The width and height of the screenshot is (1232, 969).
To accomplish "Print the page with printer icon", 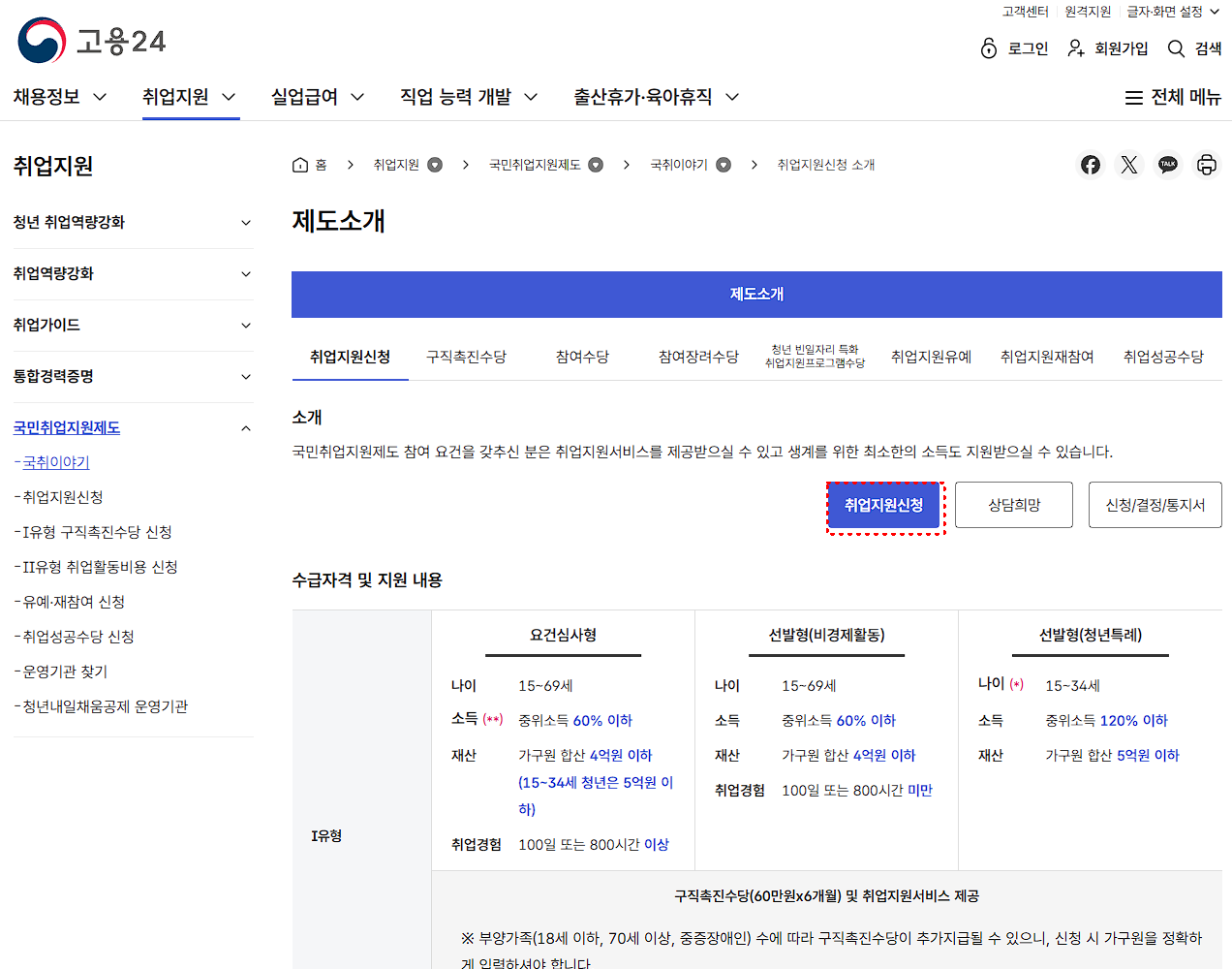I will [1207, 165].
